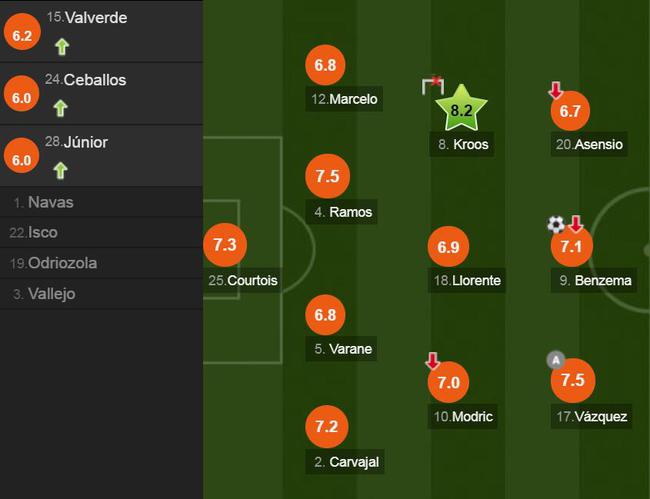Select Odriozola in the bench list

101,263
